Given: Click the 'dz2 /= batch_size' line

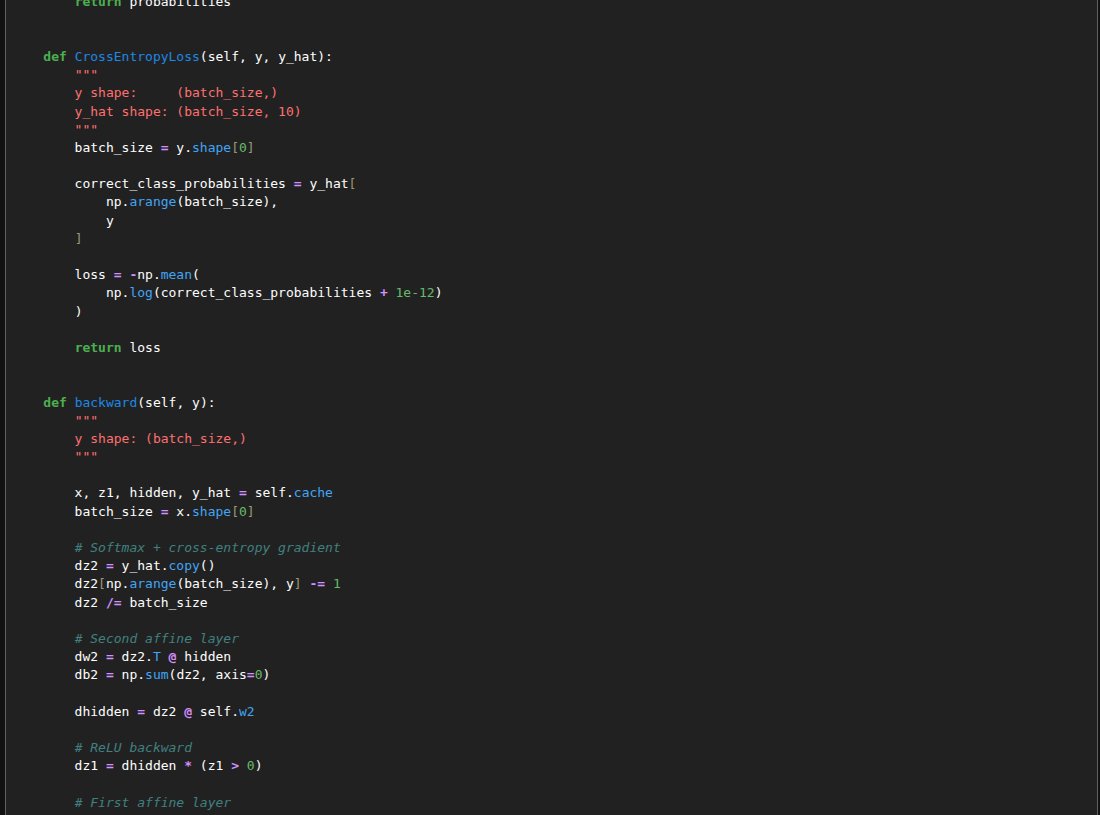Looking at the screenshot, I should click(141, 603).
